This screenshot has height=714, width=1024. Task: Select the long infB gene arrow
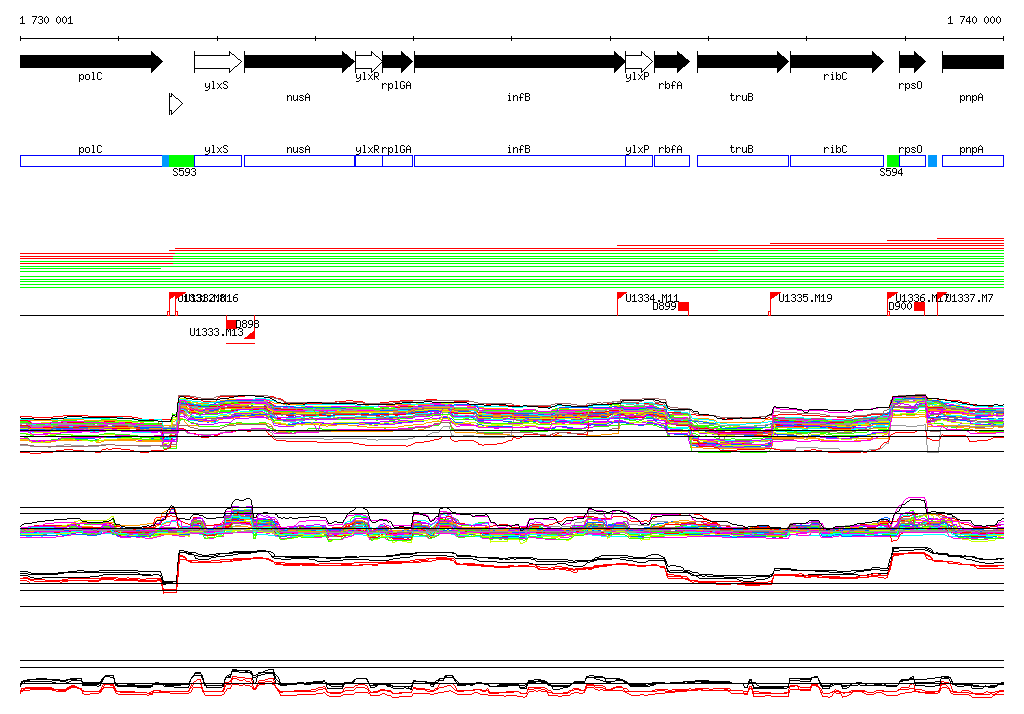520,62
